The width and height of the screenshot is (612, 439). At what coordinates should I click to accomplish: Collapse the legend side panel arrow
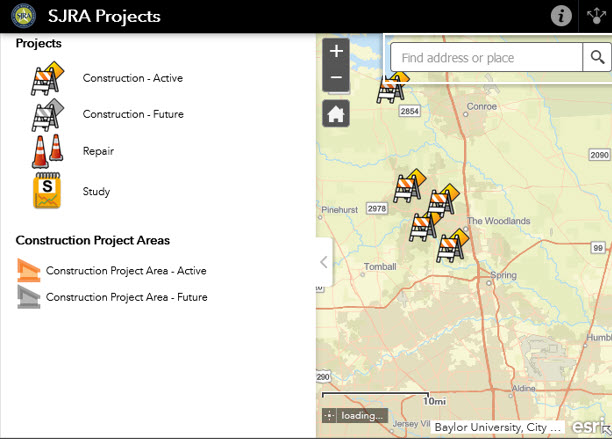point(324,262)
